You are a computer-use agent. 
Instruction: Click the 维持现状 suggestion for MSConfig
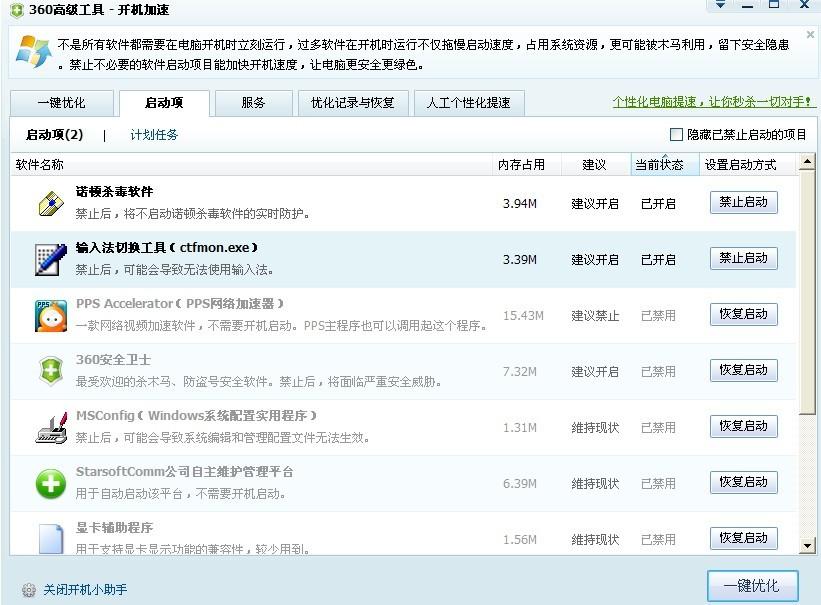595,428
